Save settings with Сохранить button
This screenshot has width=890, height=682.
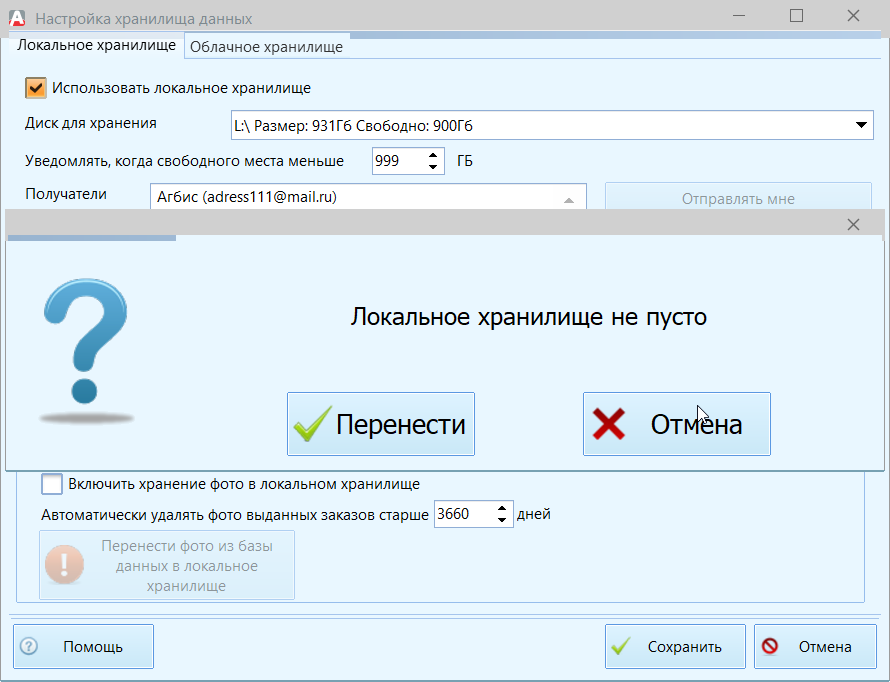tap(675, 646)
